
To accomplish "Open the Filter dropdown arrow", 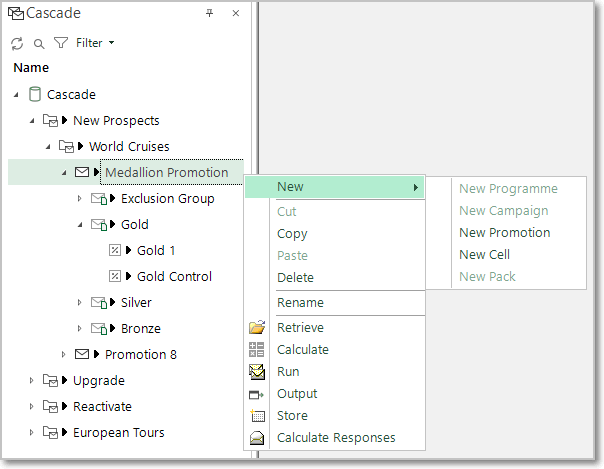I will click(111, 43).
